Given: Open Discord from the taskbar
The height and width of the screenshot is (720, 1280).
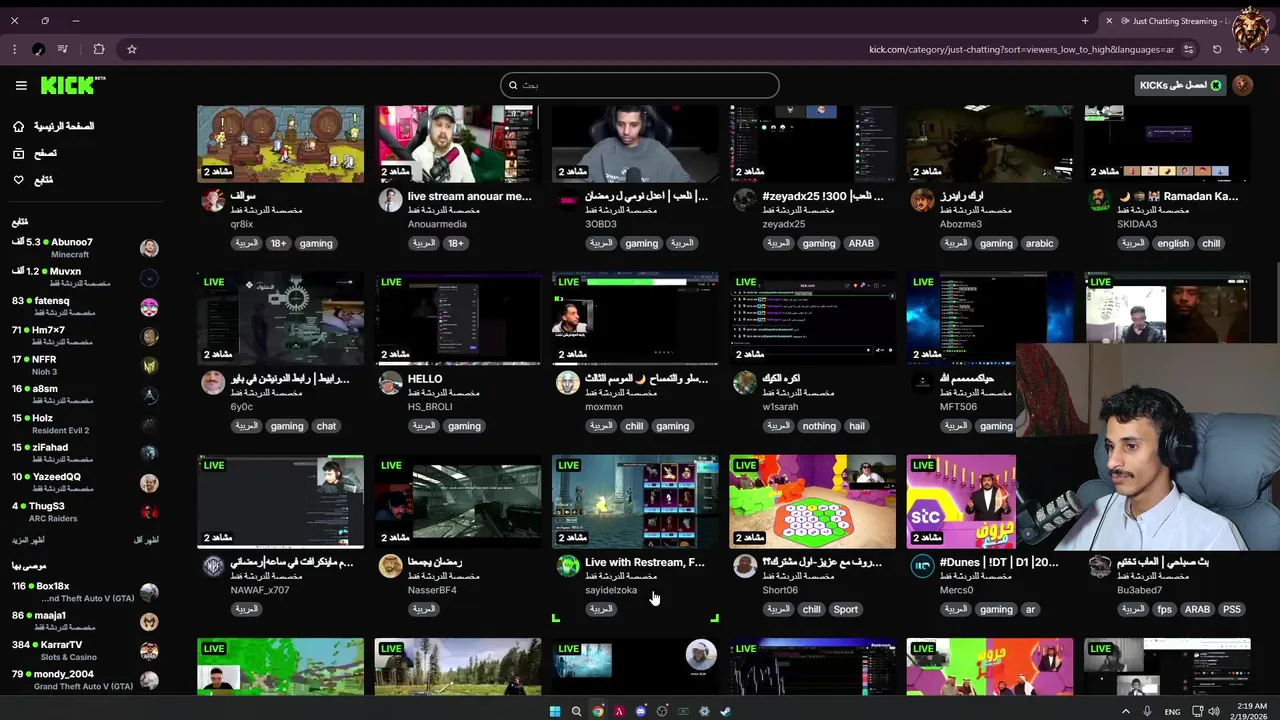Looking at the screenshot, I should pyautogui.click(x=641, y=711).
